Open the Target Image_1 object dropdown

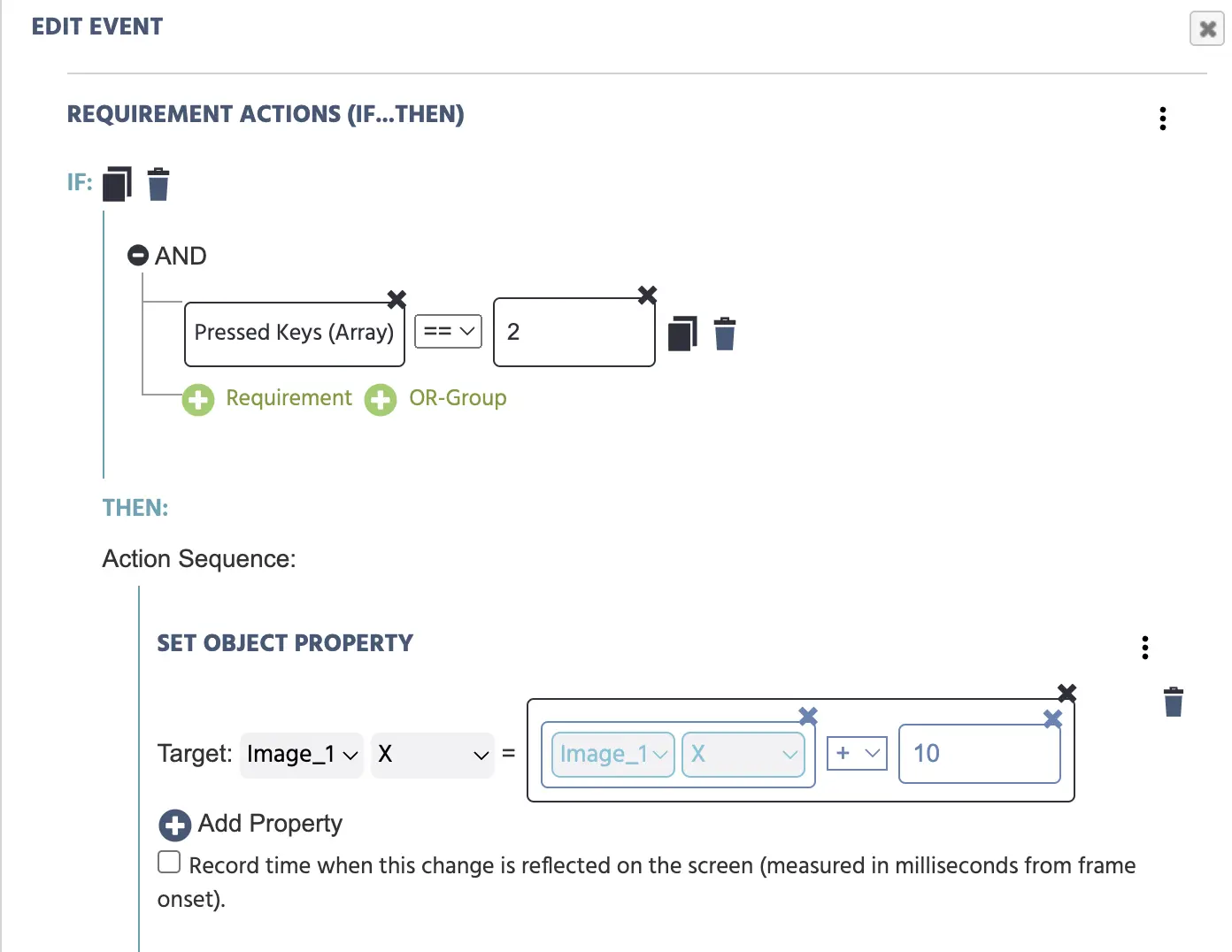302,755
